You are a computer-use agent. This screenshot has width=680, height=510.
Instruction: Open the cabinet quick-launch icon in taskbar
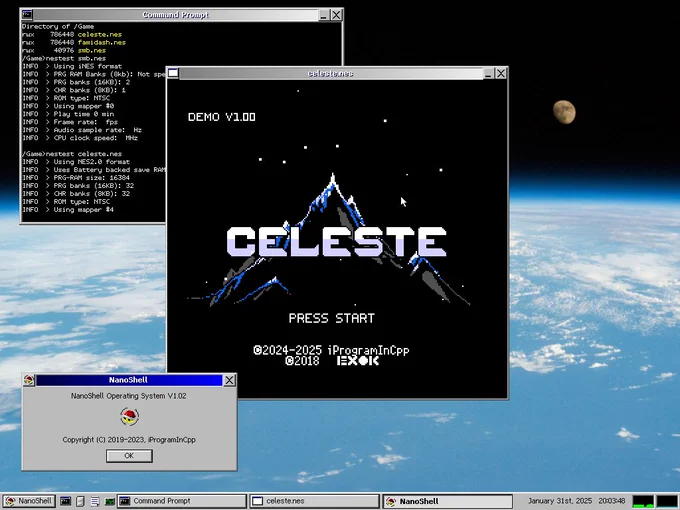80,501
